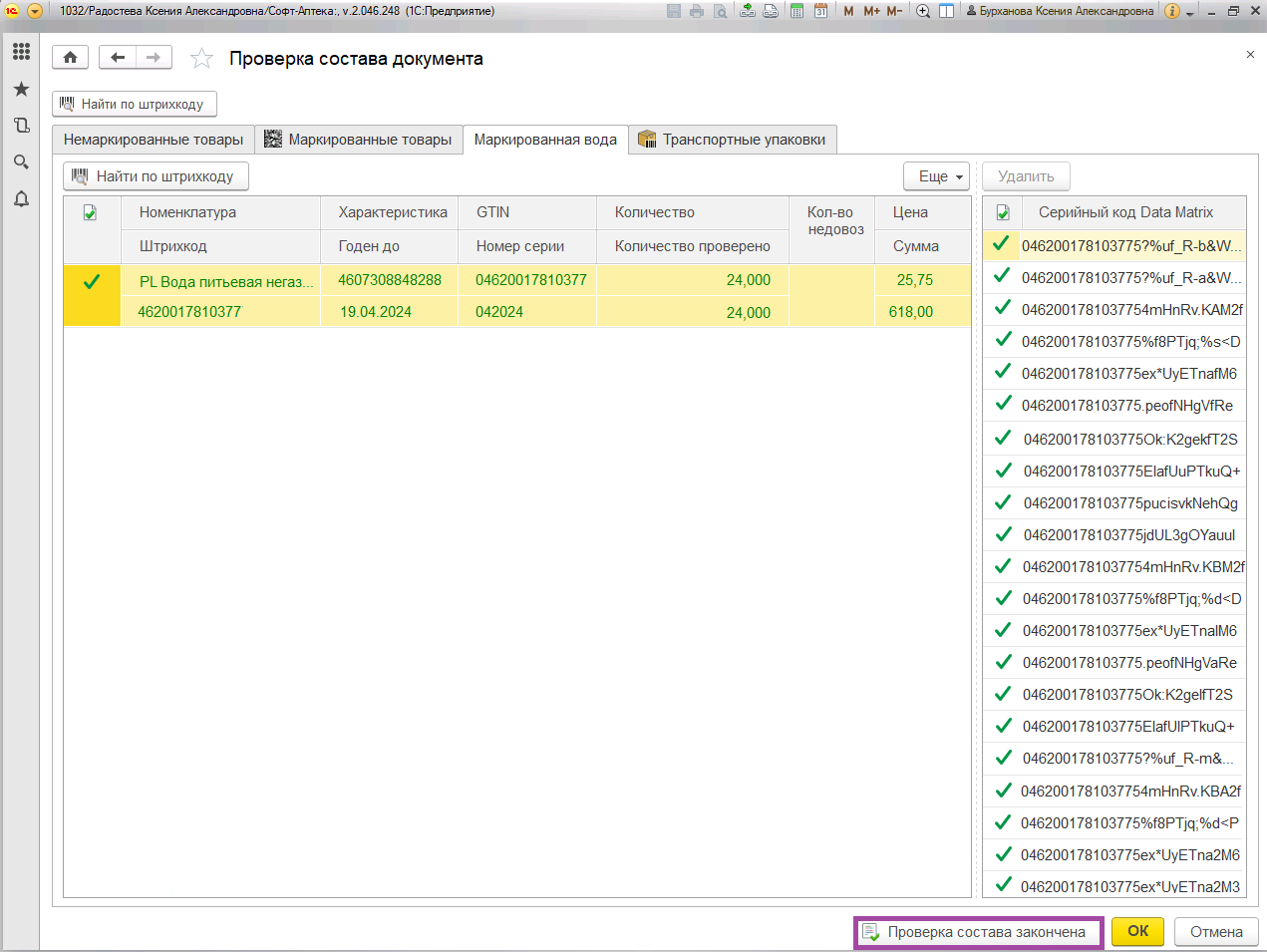Open the calendar icon in title bar

(x=820, y=11)
